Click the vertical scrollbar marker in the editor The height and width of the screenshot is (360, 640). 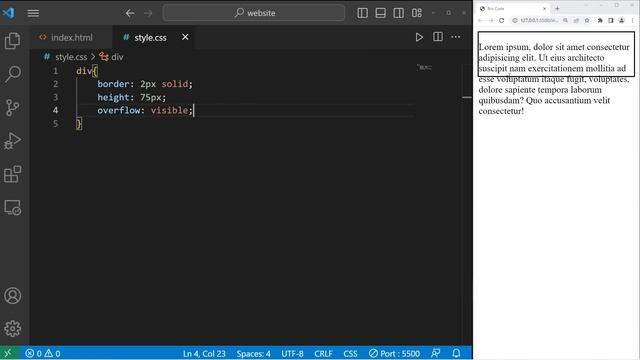(467, 97)
